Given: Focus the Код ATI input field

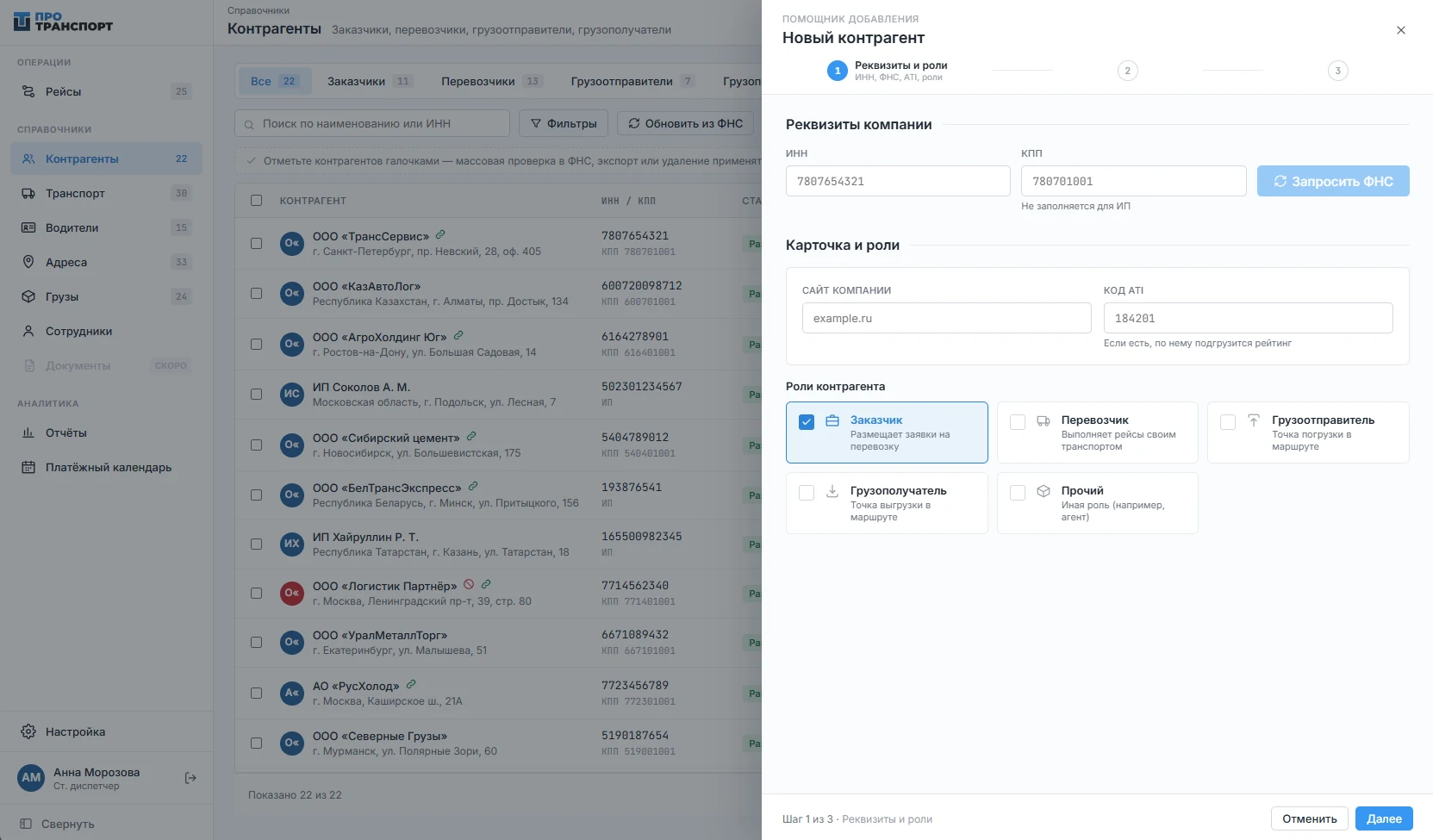Looking at the screenshot, I should click(1248, 318).
